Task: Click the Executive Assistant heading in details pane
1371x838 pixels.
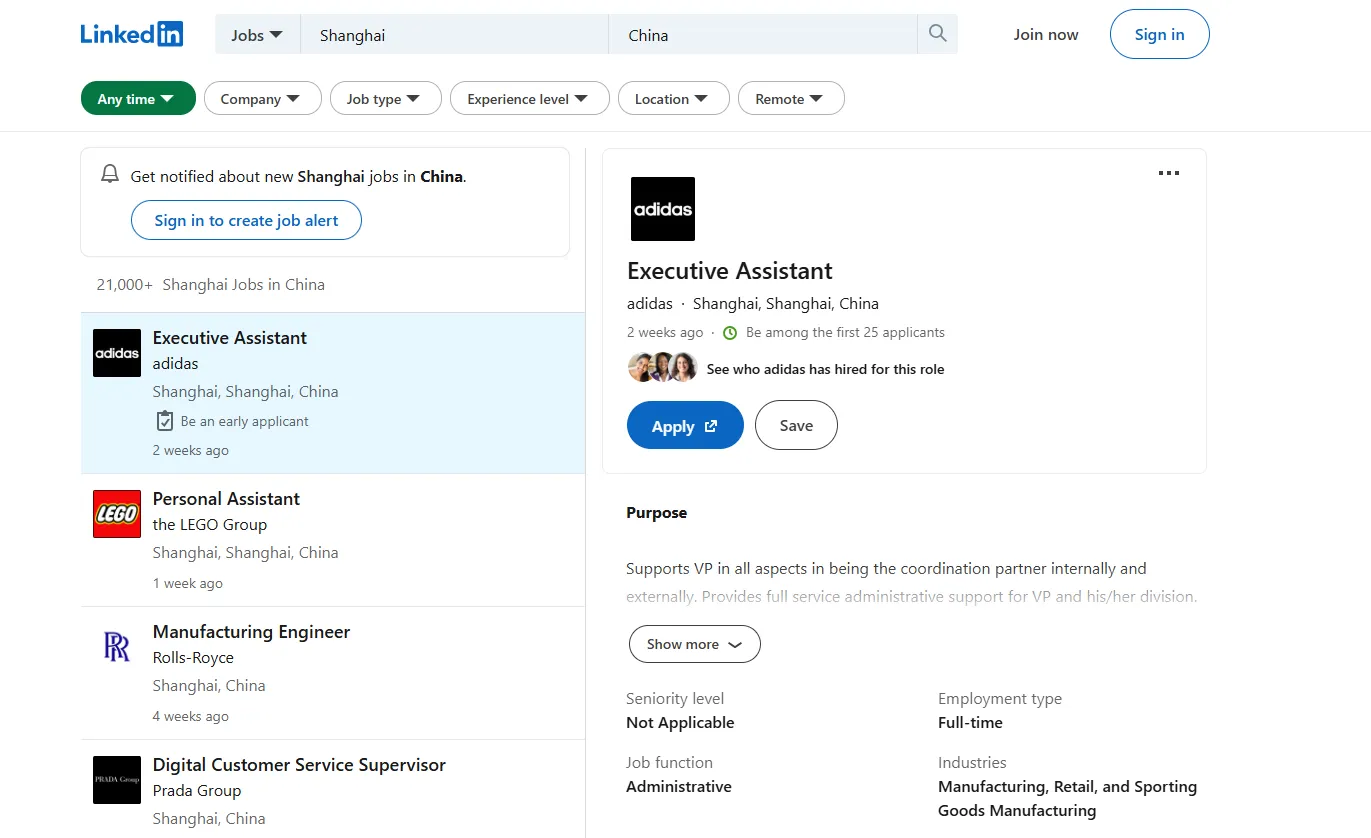Action: coord(730,271)
